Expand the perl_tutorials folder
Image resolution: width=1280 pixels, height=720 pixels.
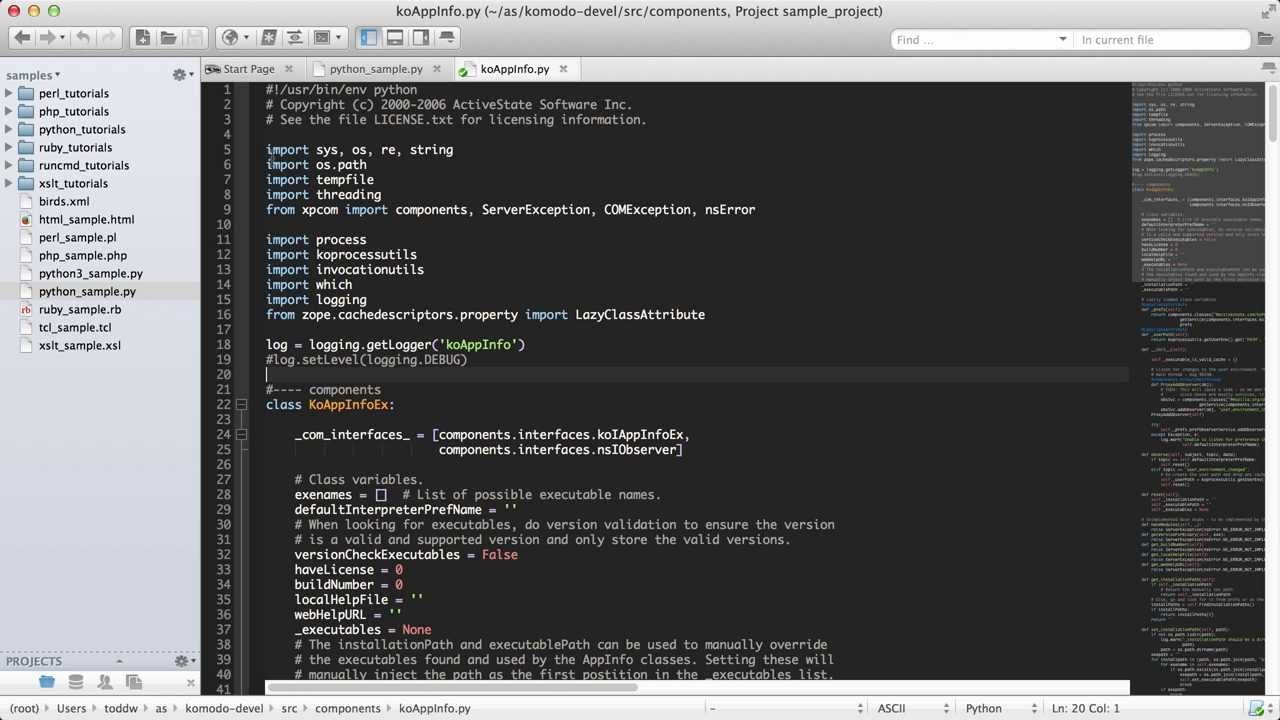[x=9, y=93]
